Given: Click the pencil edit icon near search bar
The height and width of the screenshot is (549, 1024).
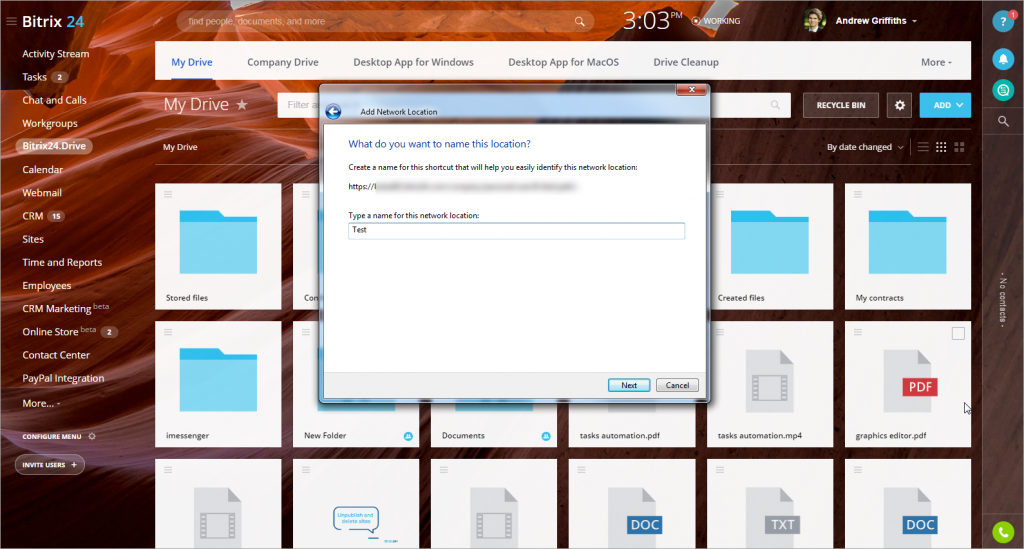Looking at the screenshot, I should pyautogui.click(x=158, y=21).
